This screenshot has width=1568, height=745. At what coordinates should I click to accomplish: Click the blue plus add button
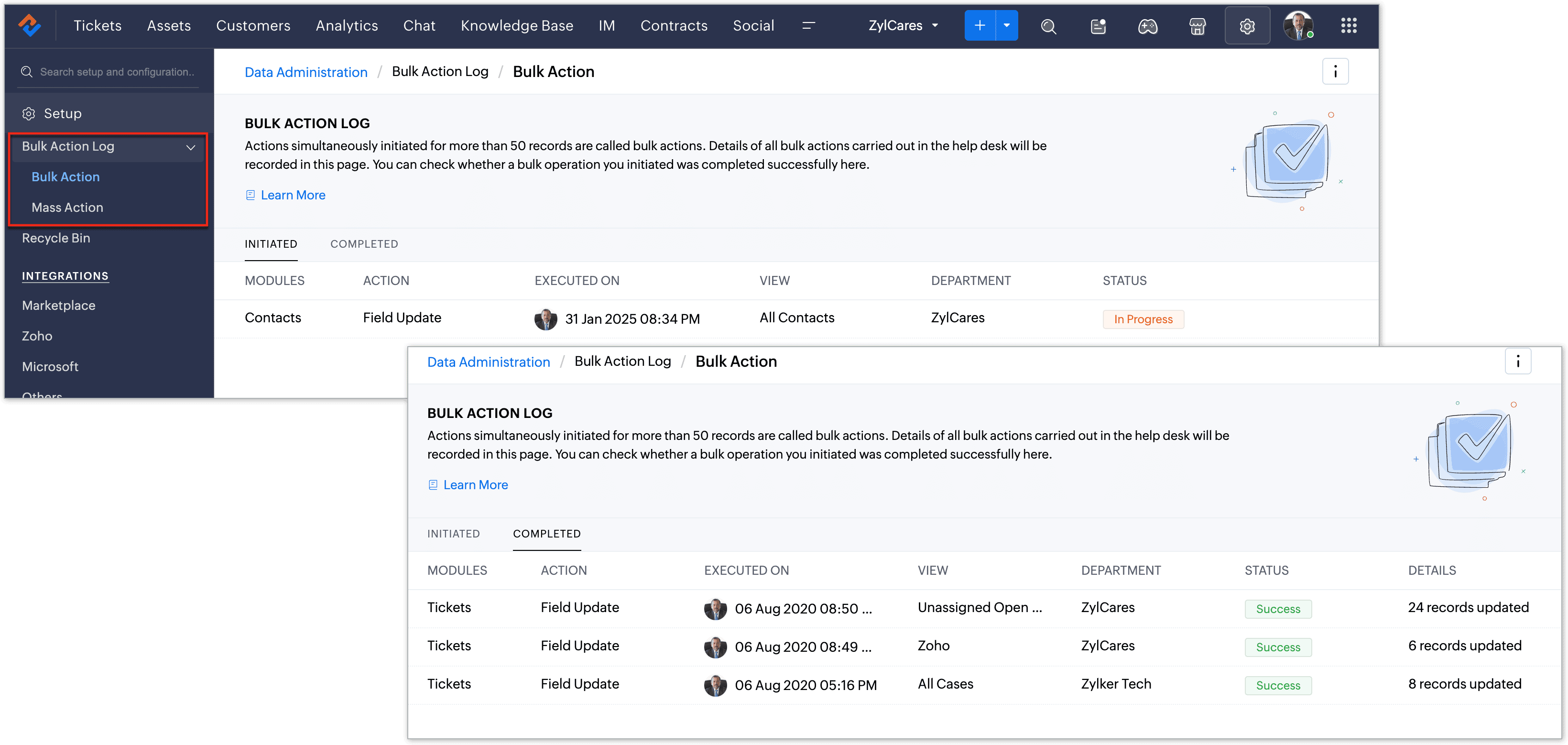tap(980, 25)
